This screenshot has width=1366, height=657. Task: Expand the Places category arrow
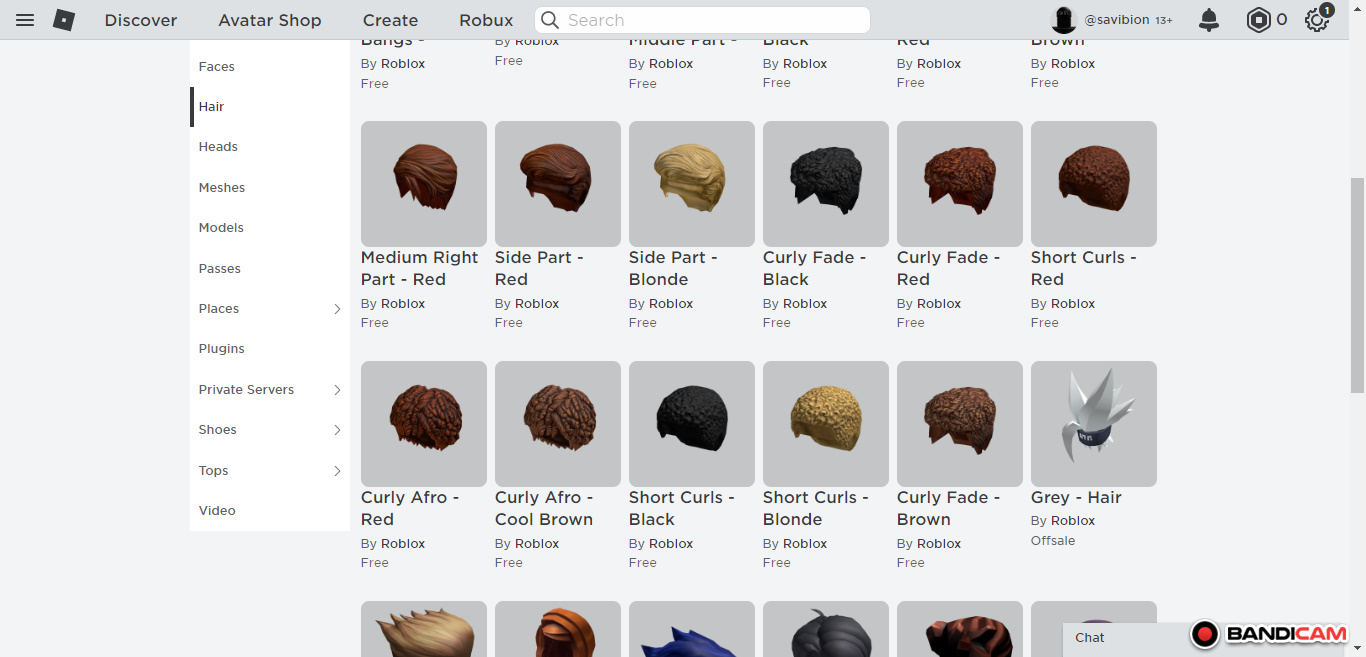click(337, 309)
